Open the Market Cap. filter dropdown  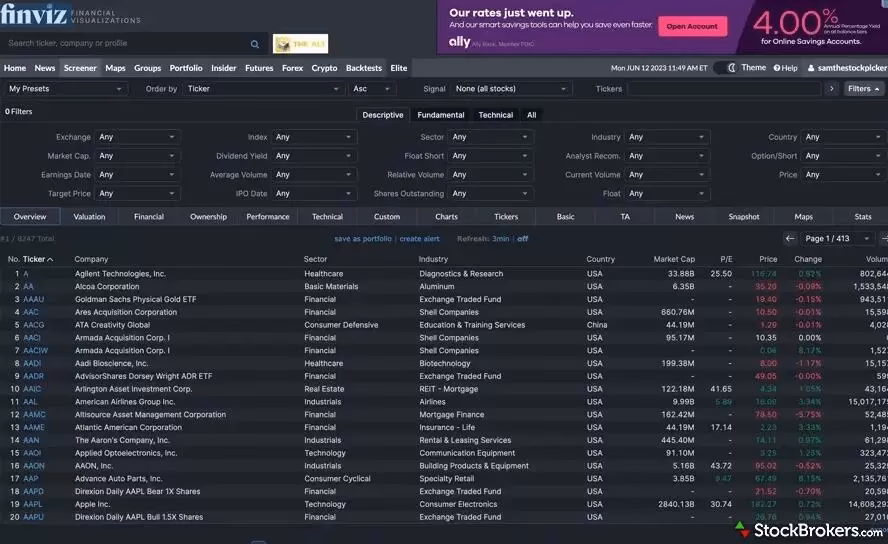click(137, 156)
